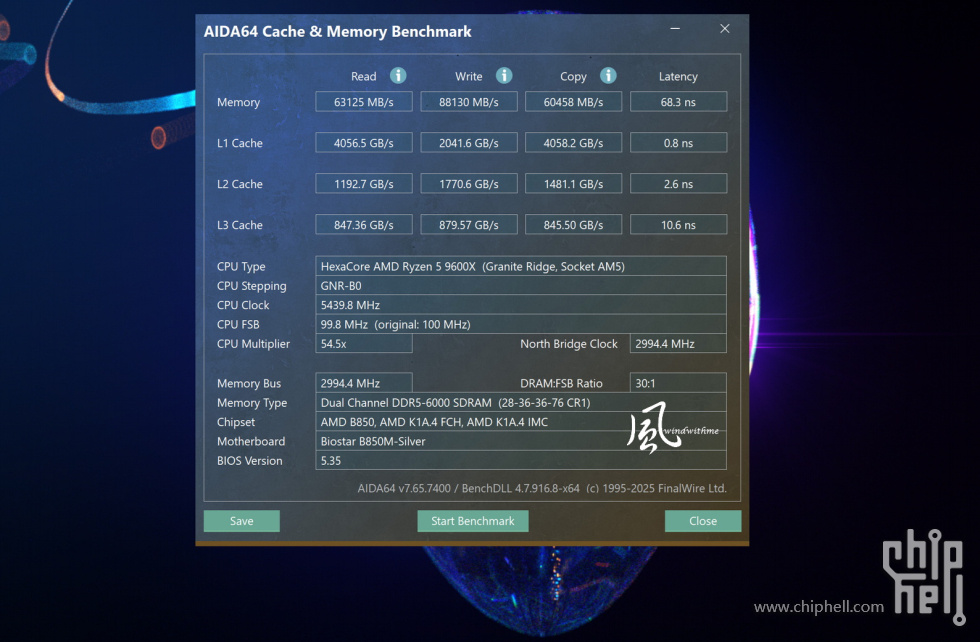Click L2 Cache latency 2.6 ns
This screenshot has height=642, width=980.
point(679,184)
